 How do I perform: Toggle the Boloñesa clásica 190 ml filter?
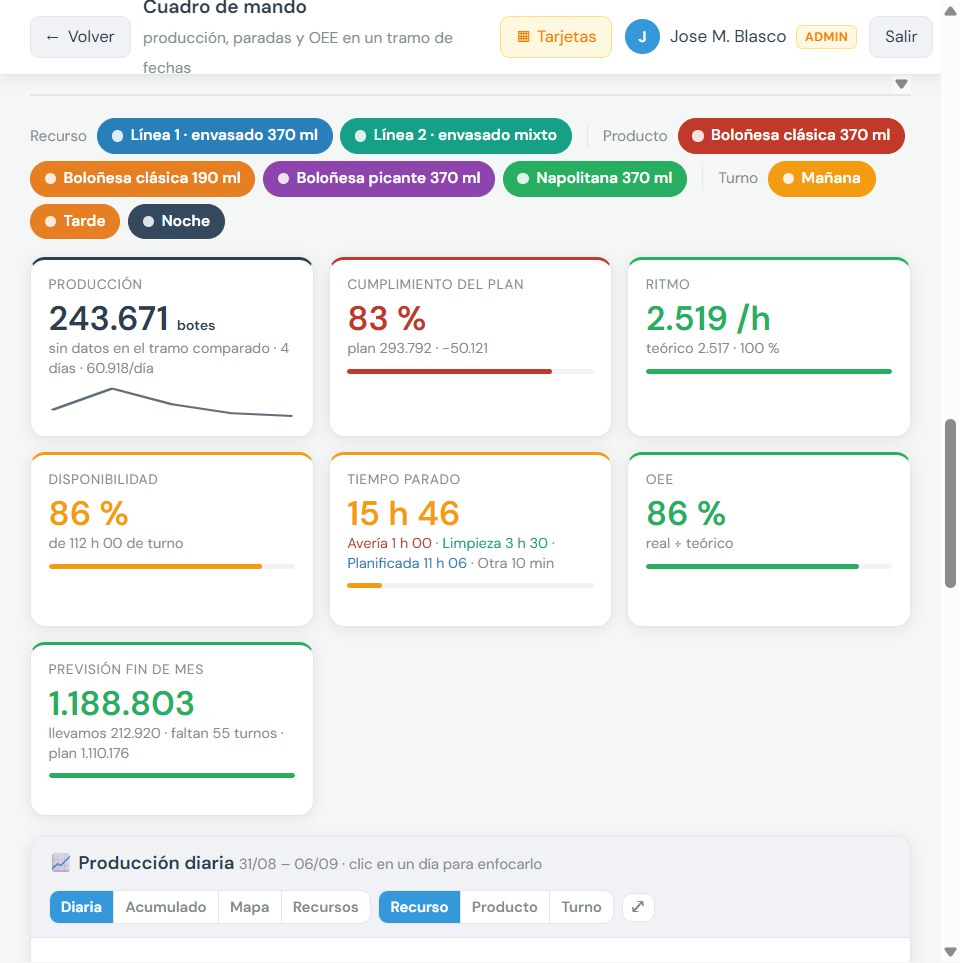(x=142, y=178)
